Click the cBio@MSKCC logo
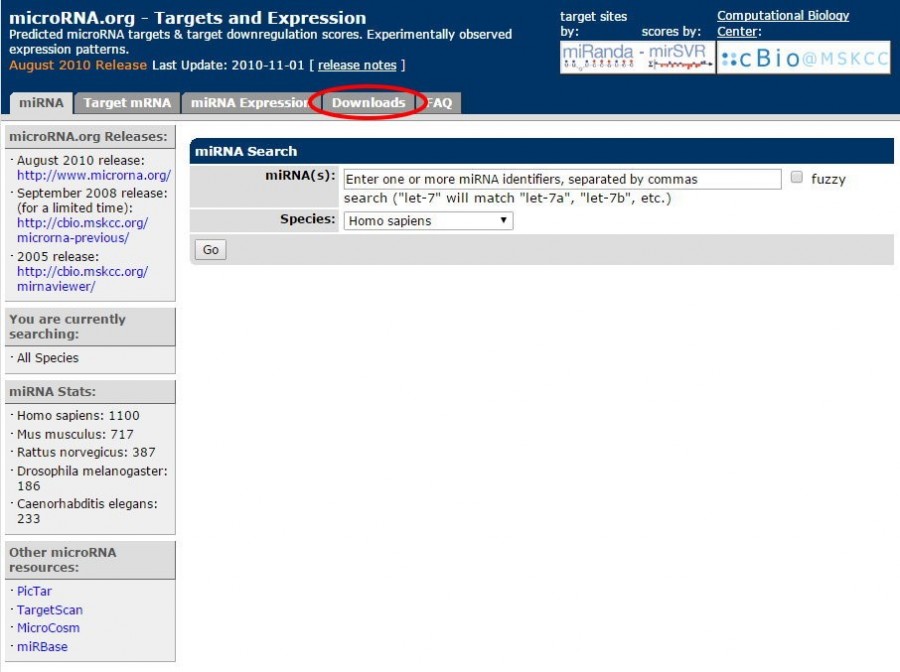This screenshot has height=672, width=900. pyautogui.click(x=803, y=58)
